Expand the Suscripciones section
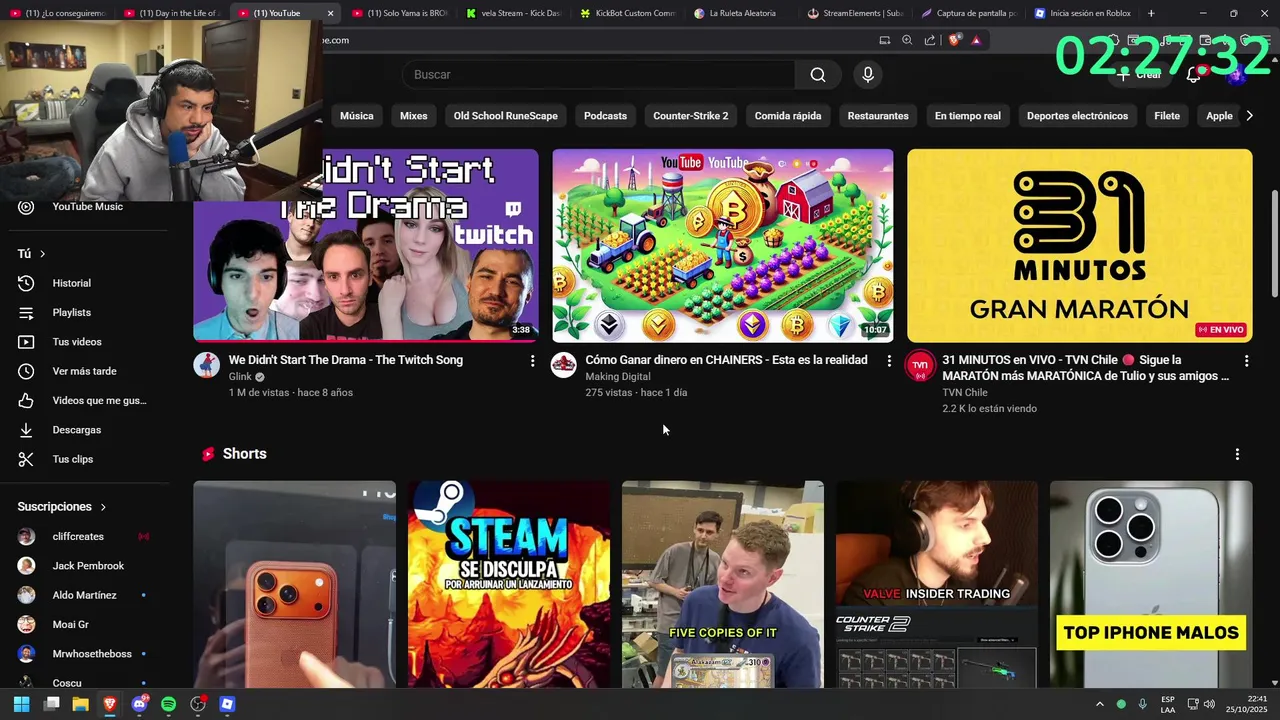 (x=62, y=507)
